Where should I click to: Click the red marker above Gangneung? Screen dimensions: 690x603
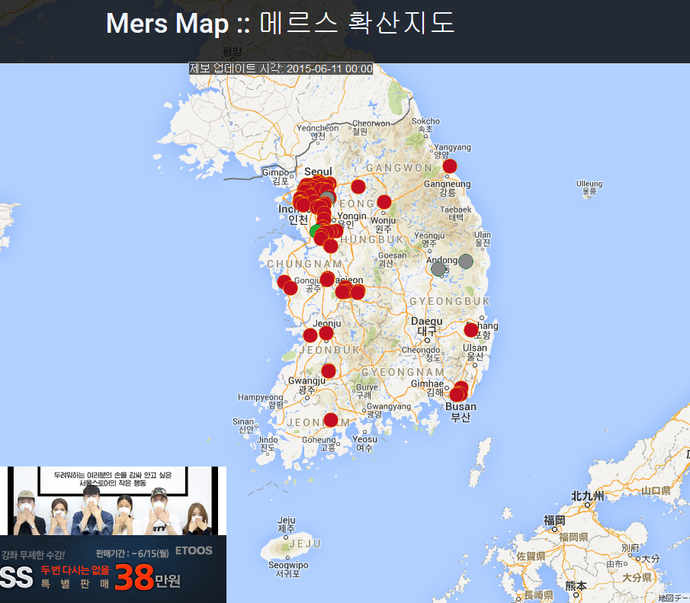tap(449, 166)
